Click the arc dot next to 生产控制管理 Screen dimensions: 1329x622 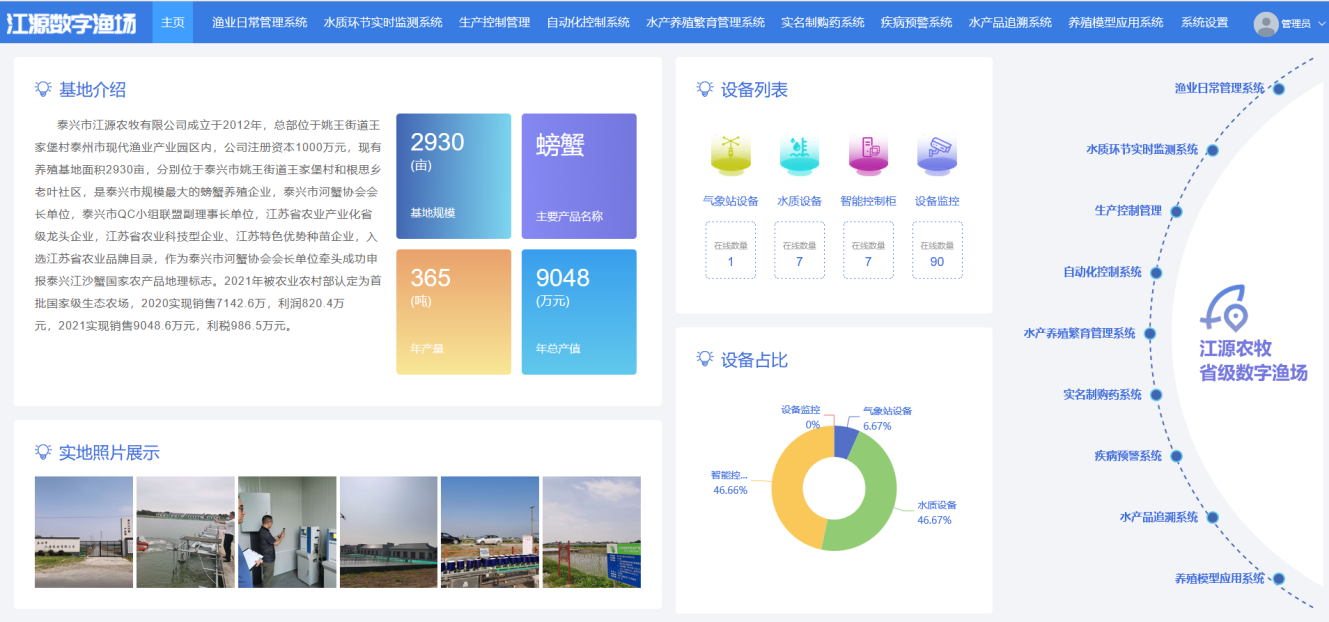pos(1176,211)
